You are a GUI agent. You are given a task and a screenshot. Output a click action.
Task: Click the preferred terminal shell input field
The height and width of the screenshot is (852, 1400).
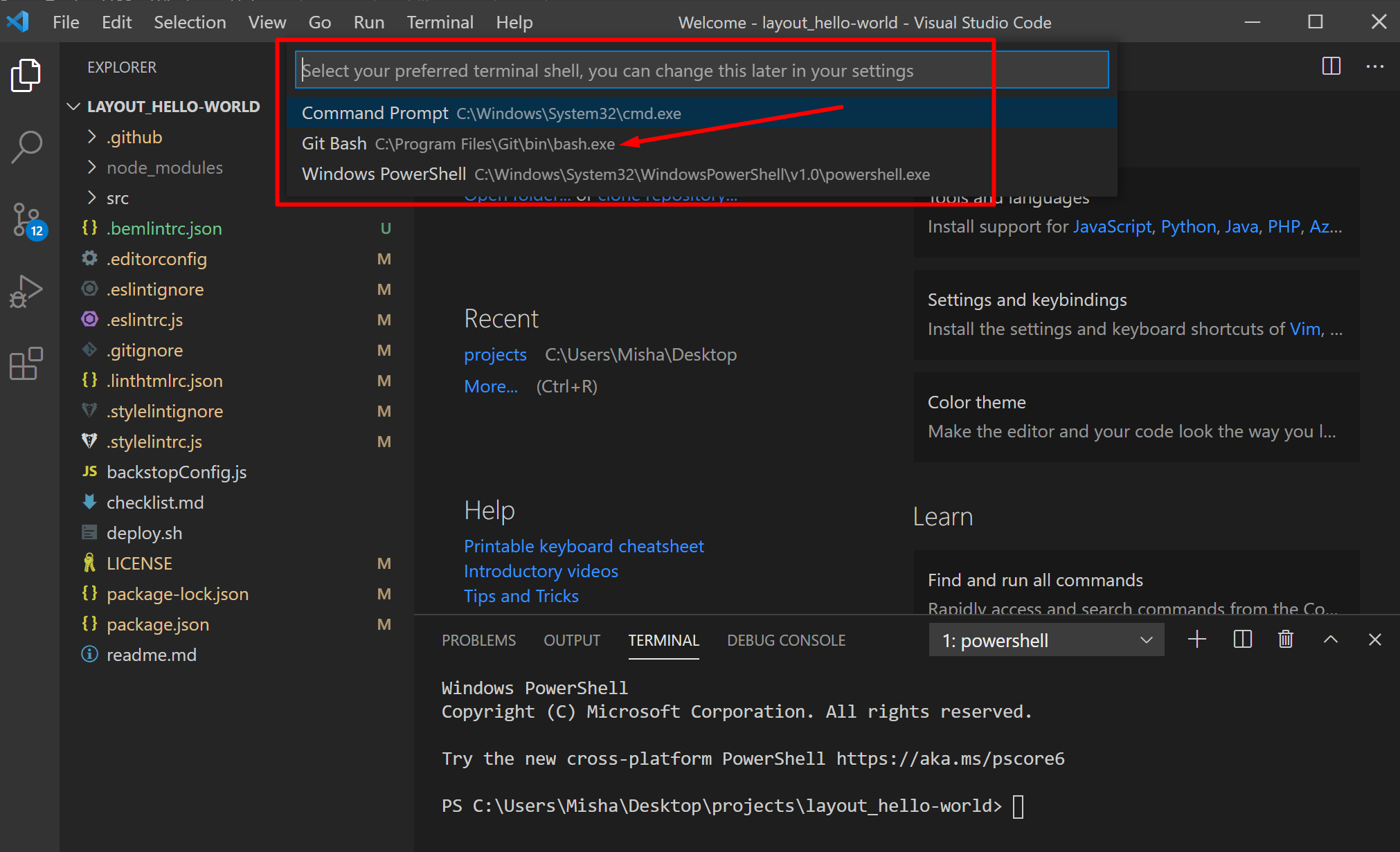click(701, 70)
